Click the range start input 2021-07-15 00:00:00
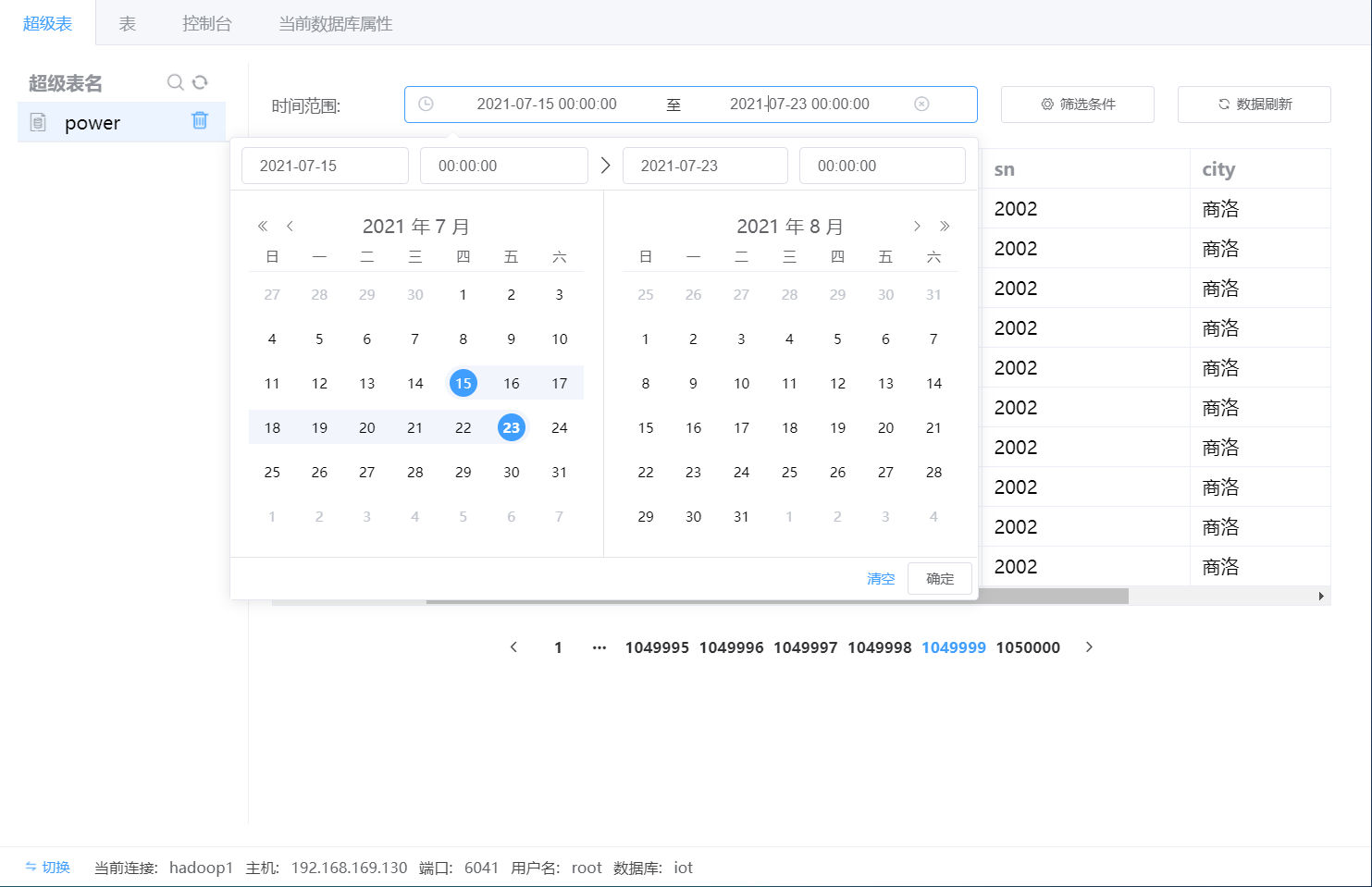The image size is (1372, 887). 547,104
